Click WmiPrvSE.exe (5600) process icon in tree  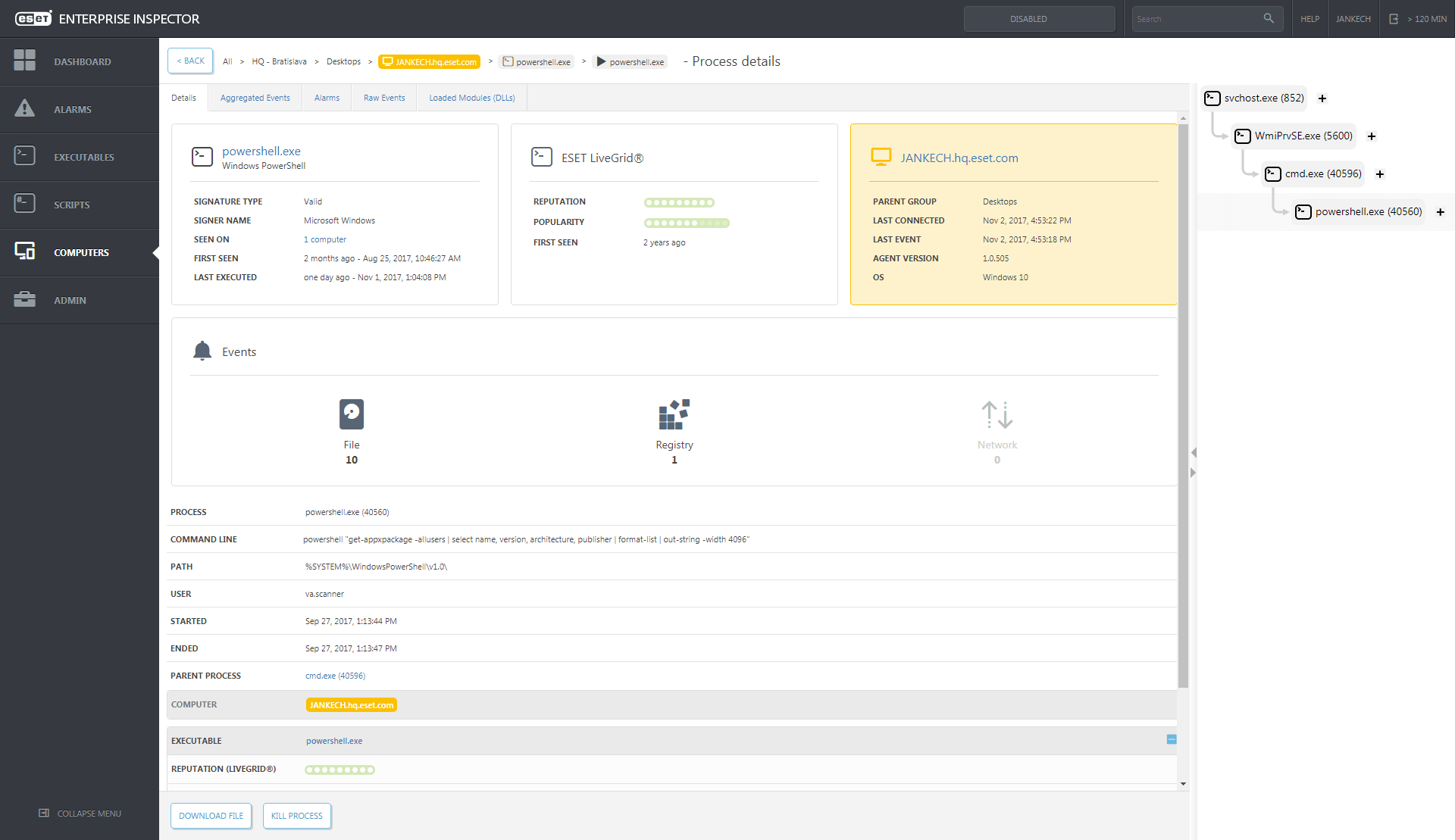point(1243,136)
